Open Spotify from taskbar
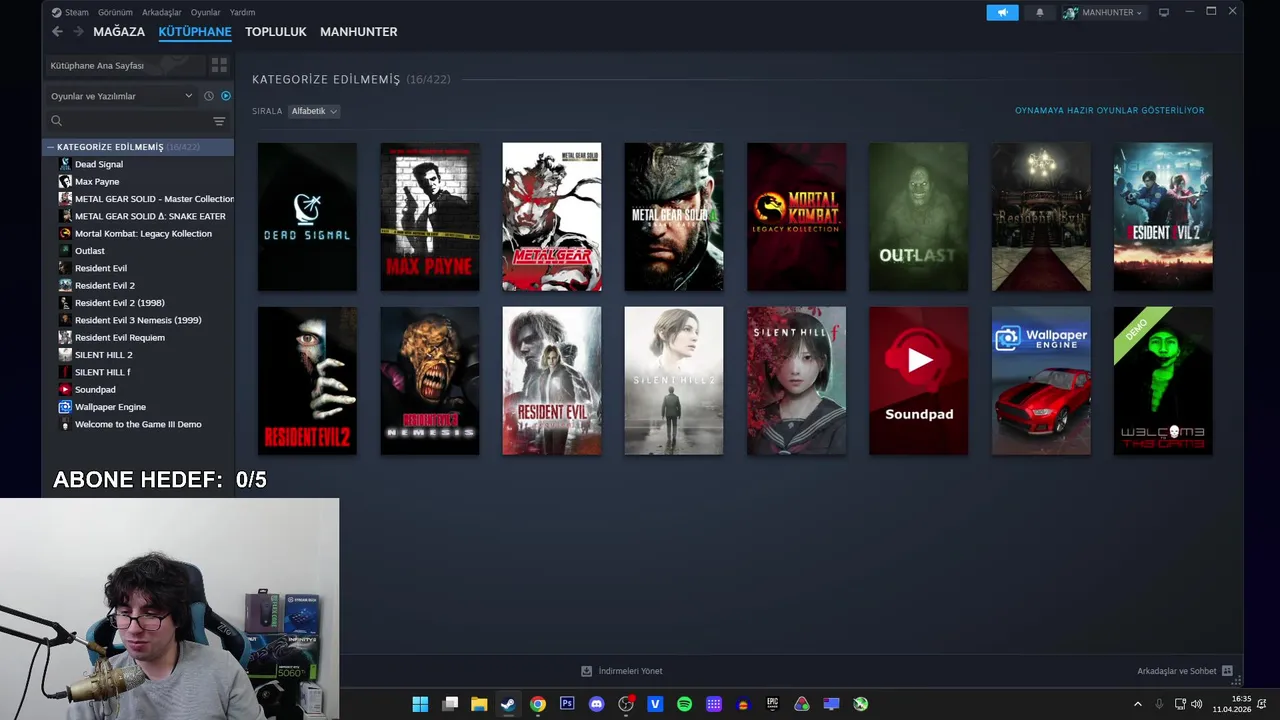Viewport: 1280px width, 720px height. (x=684, y=704)
